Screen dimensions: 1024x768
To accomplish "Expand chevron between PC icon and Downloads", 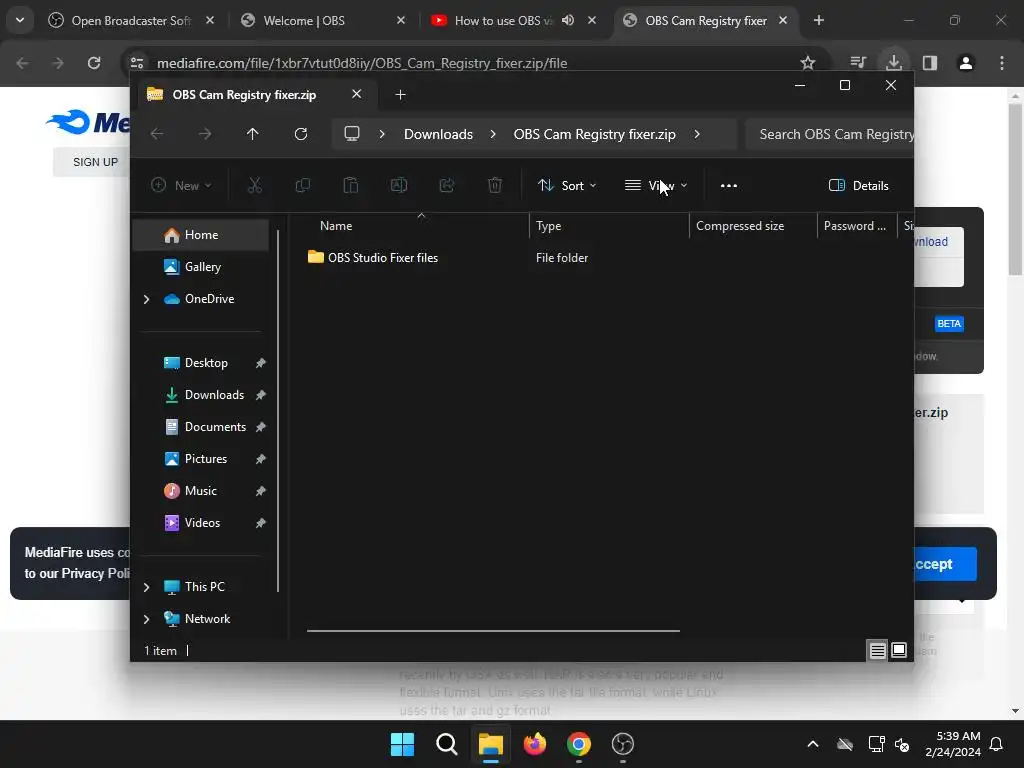I will [382, 134].
